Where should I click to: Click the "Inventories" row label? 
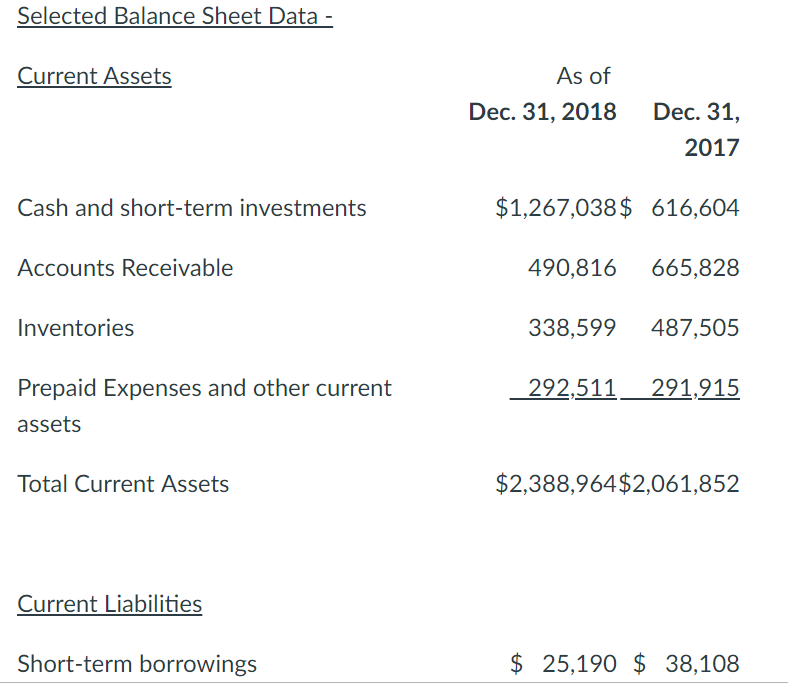pos(76,328)
